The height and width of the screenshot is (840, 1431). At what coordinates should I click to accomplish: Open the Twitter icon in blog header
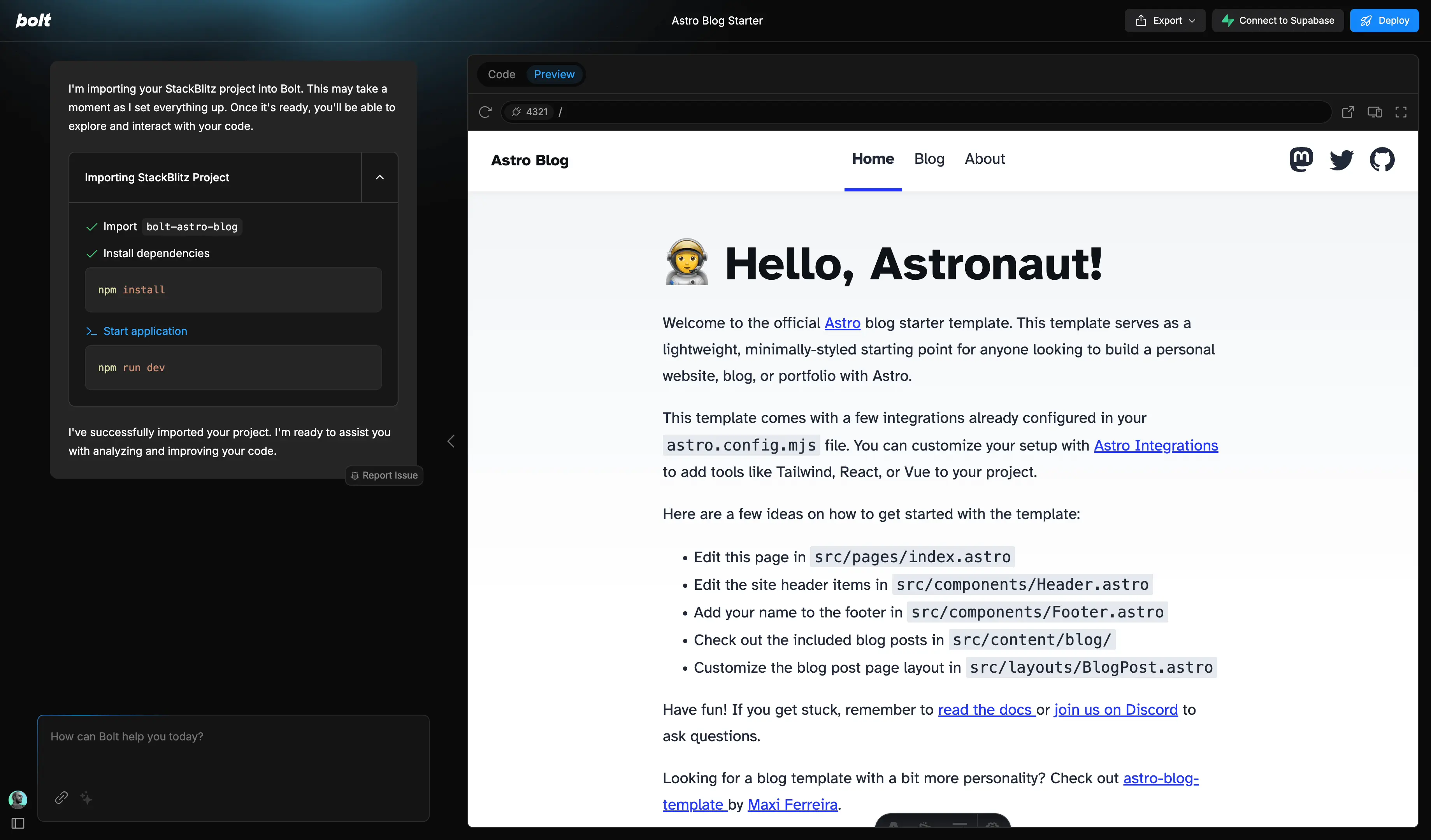point(1341,160)
